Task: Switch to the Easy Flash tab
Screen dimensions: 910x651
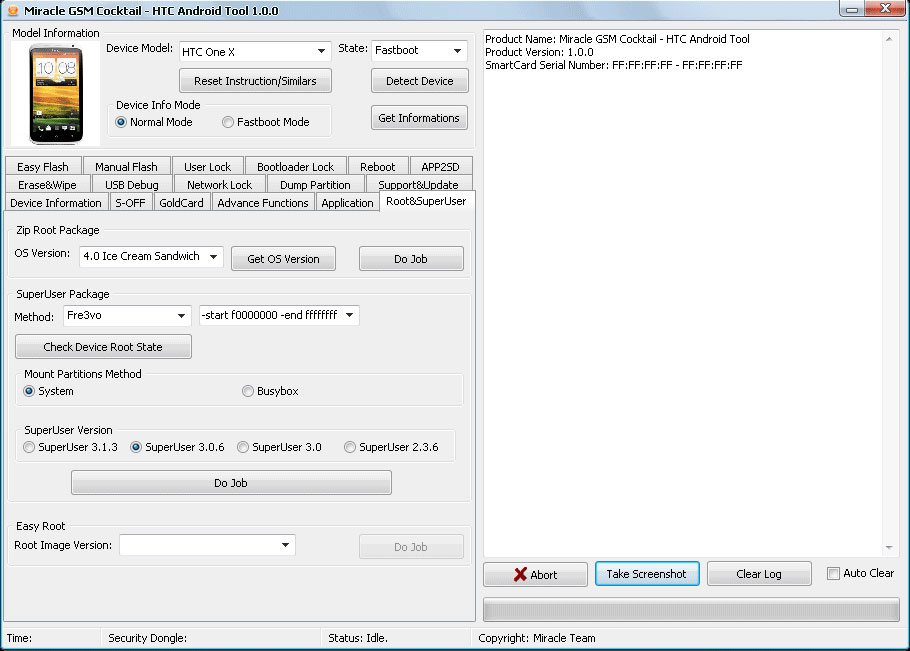Action: pos(43,167)
